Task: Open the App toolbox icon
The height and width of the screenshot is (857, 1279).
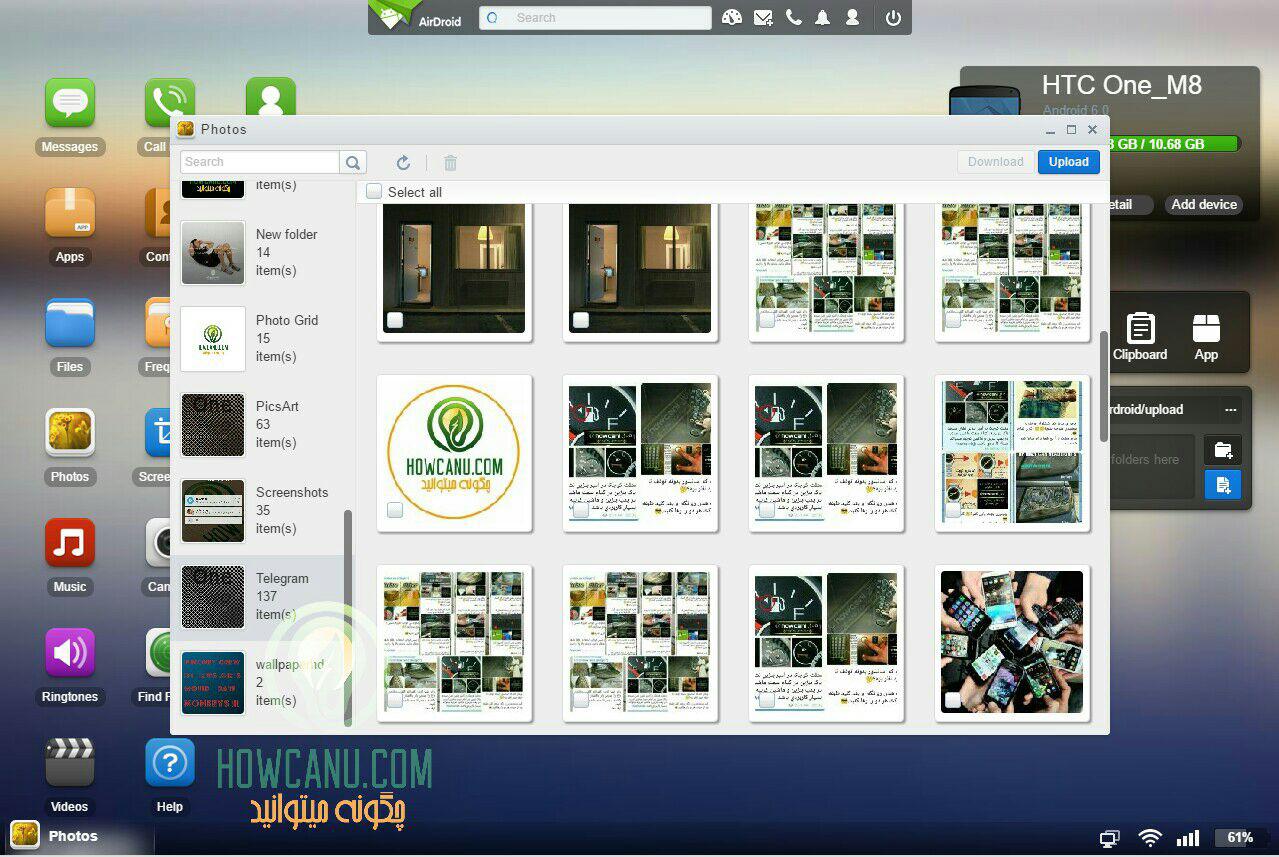Action: coord(1206,337)
